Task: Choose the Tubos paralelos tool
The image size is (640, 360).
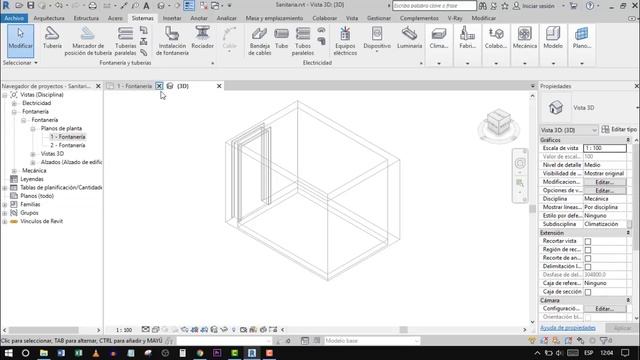Action: (303, 41)
